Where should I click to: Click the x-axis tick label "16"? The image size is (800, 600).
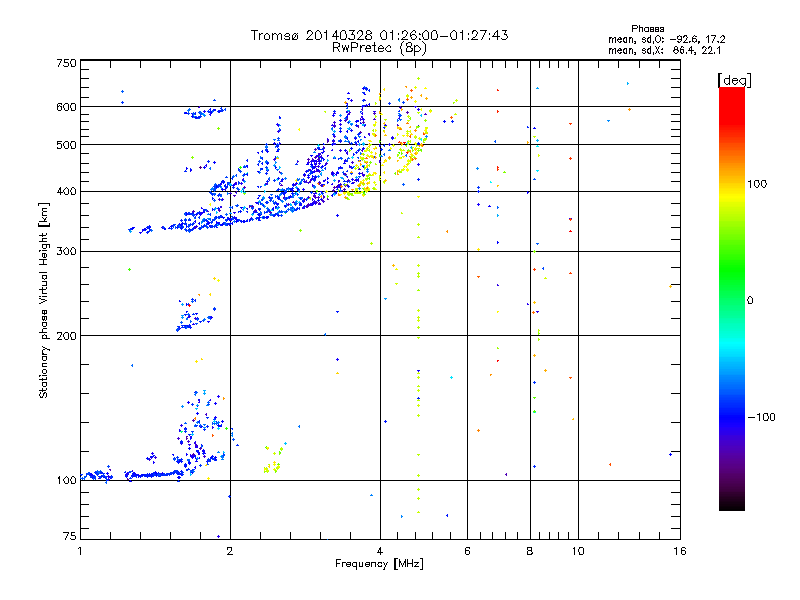tap(680, 551)
